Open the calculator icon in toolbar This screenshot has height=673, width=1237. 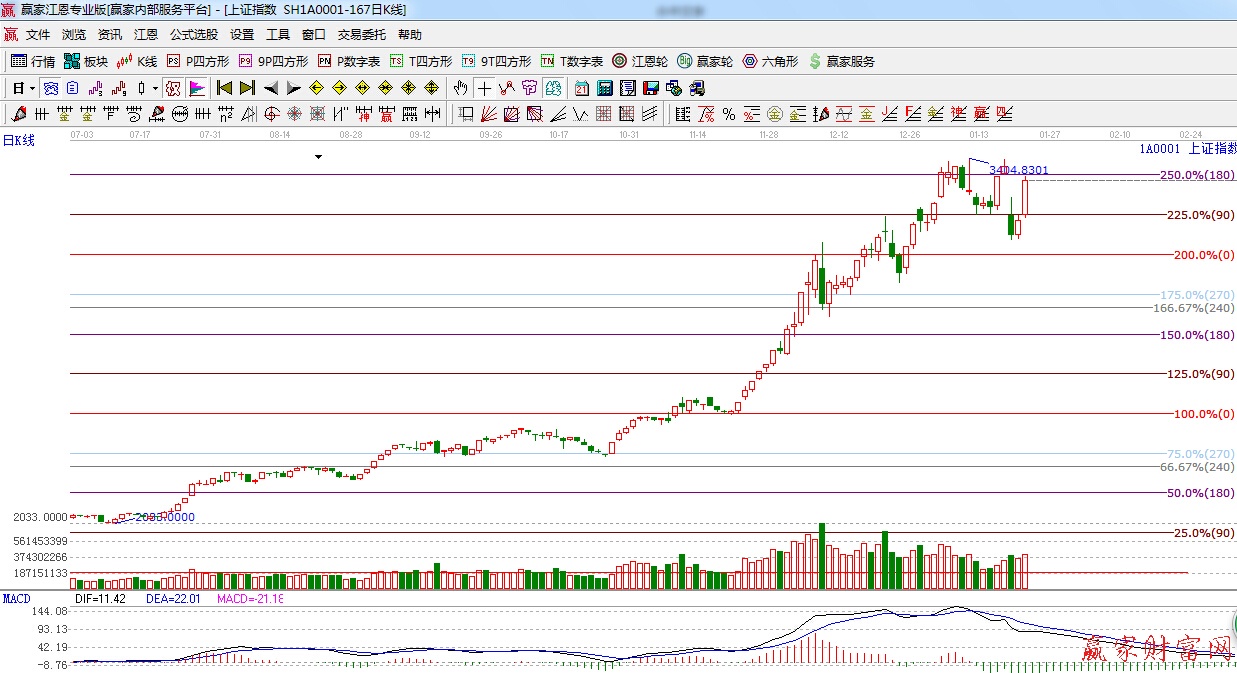[x=604, y=88]
